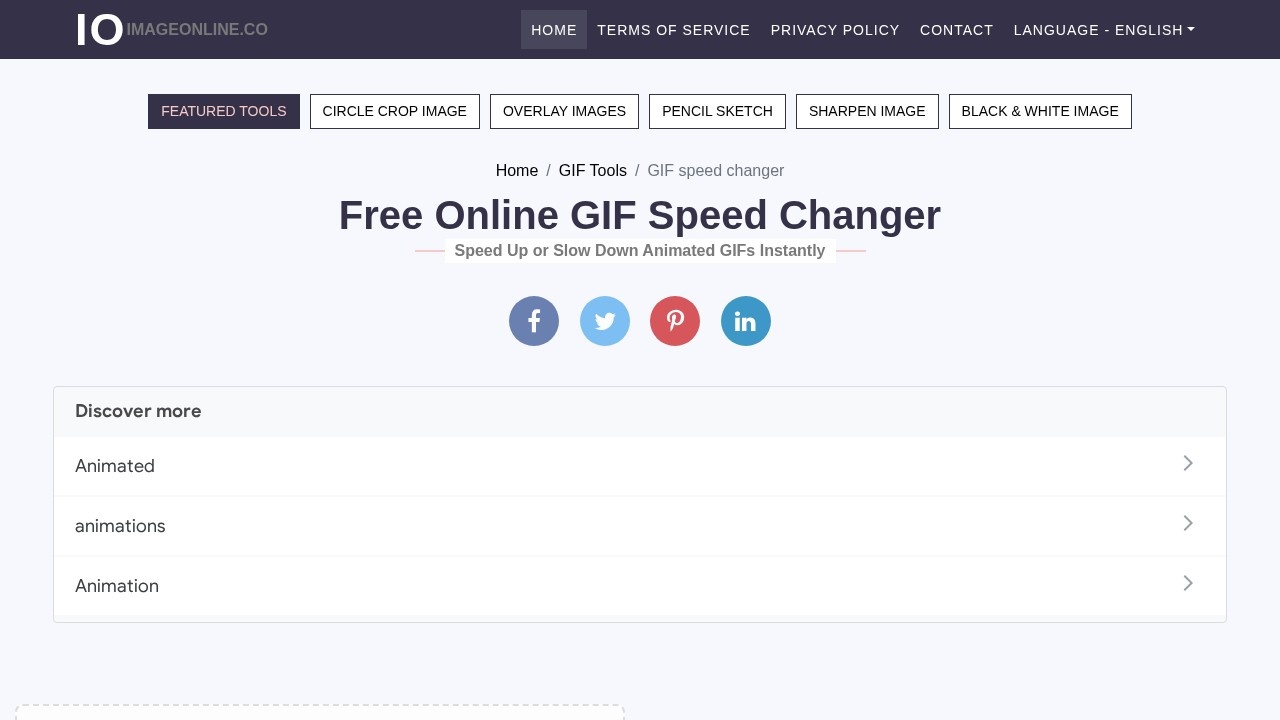The height and width of the screenshot is (720, 1280).
Task: Expand the Animated chevron arrow
Action: point(1188,464)
